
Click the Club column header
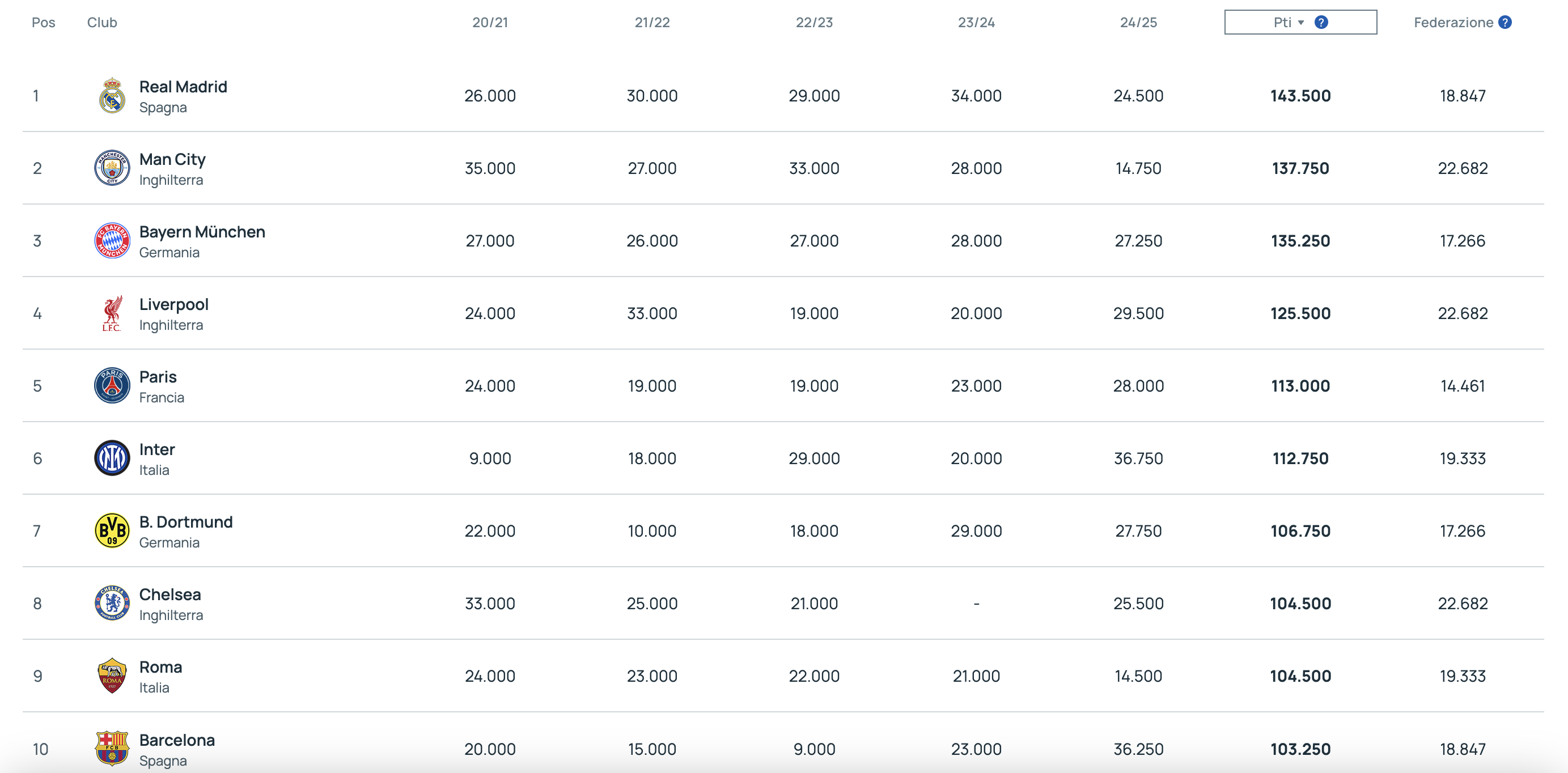pyautogui.click(x=101, y=23)
